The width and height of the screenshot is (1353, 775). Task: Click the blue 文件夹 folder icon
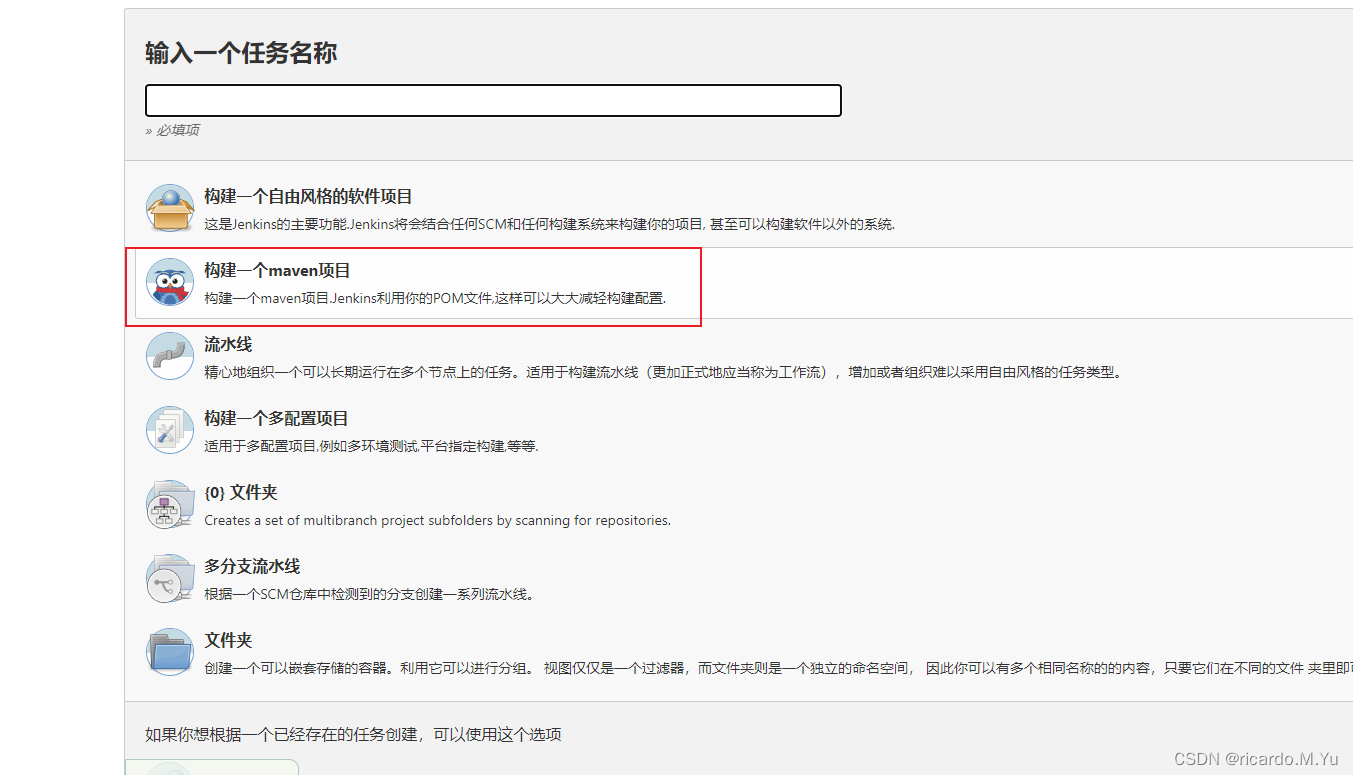pos(170,652)
